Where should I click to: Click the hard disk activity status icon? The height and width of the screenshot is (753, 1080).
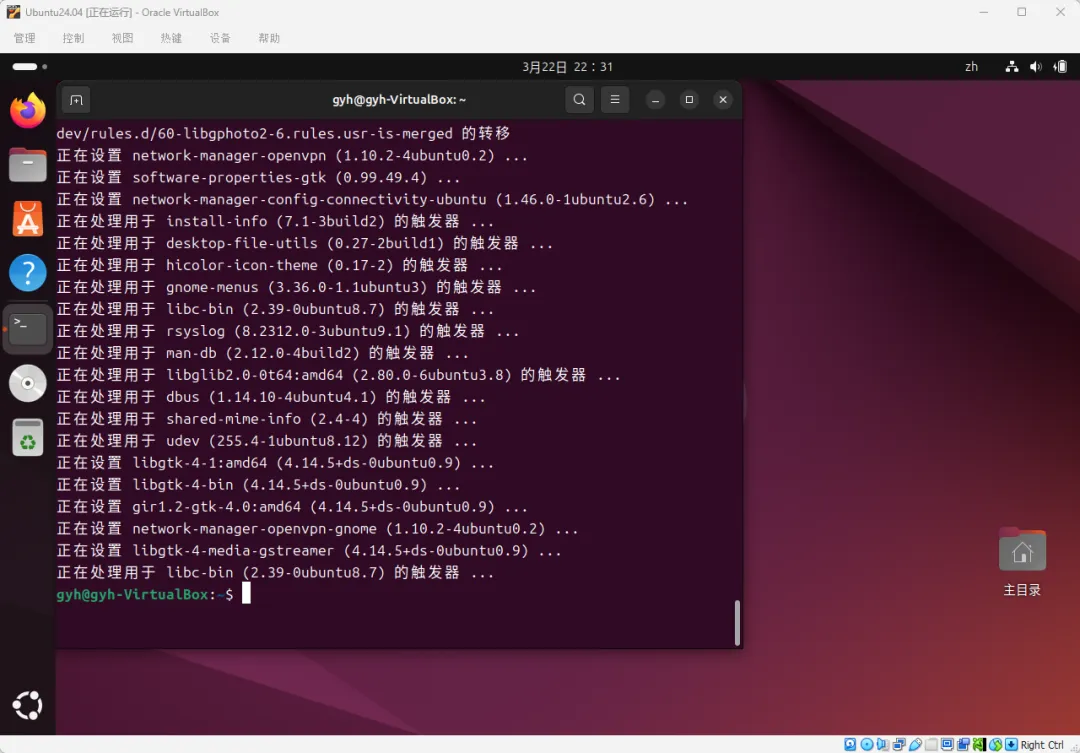[850, 745]
